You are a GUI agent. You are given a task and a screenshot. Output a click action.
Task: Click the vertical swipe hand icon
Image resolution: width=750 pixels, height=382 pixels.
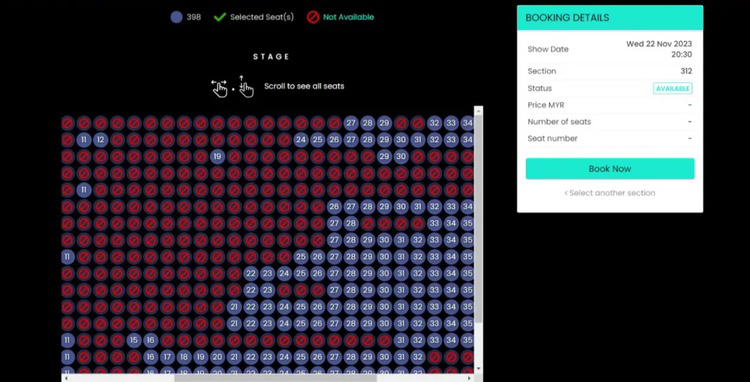pos(246,87)
